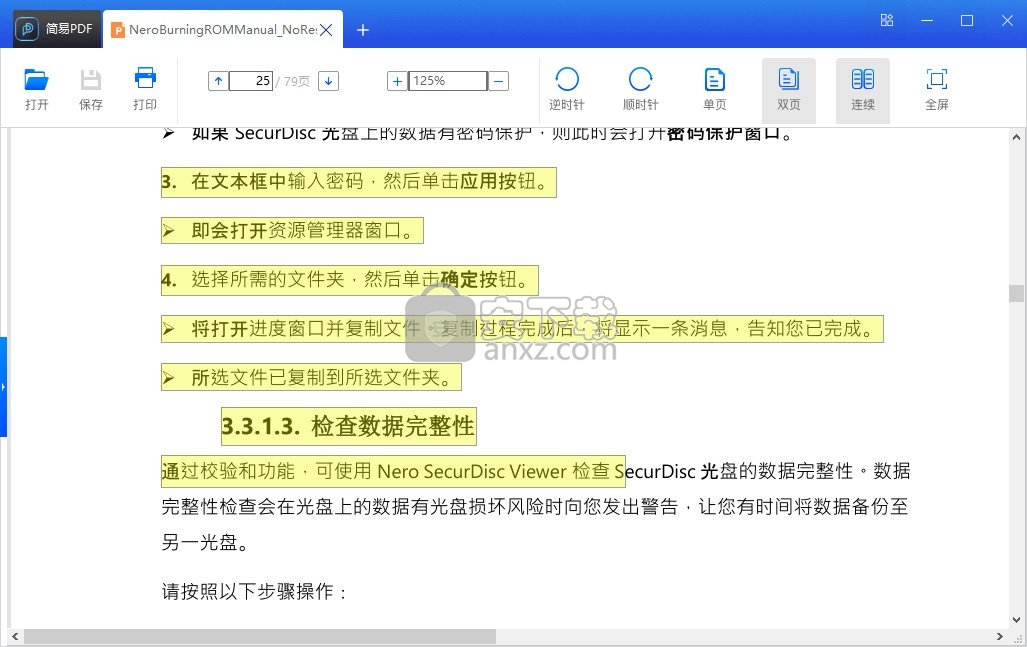Minimize the 简易PDF window

(x=927, y=21)
